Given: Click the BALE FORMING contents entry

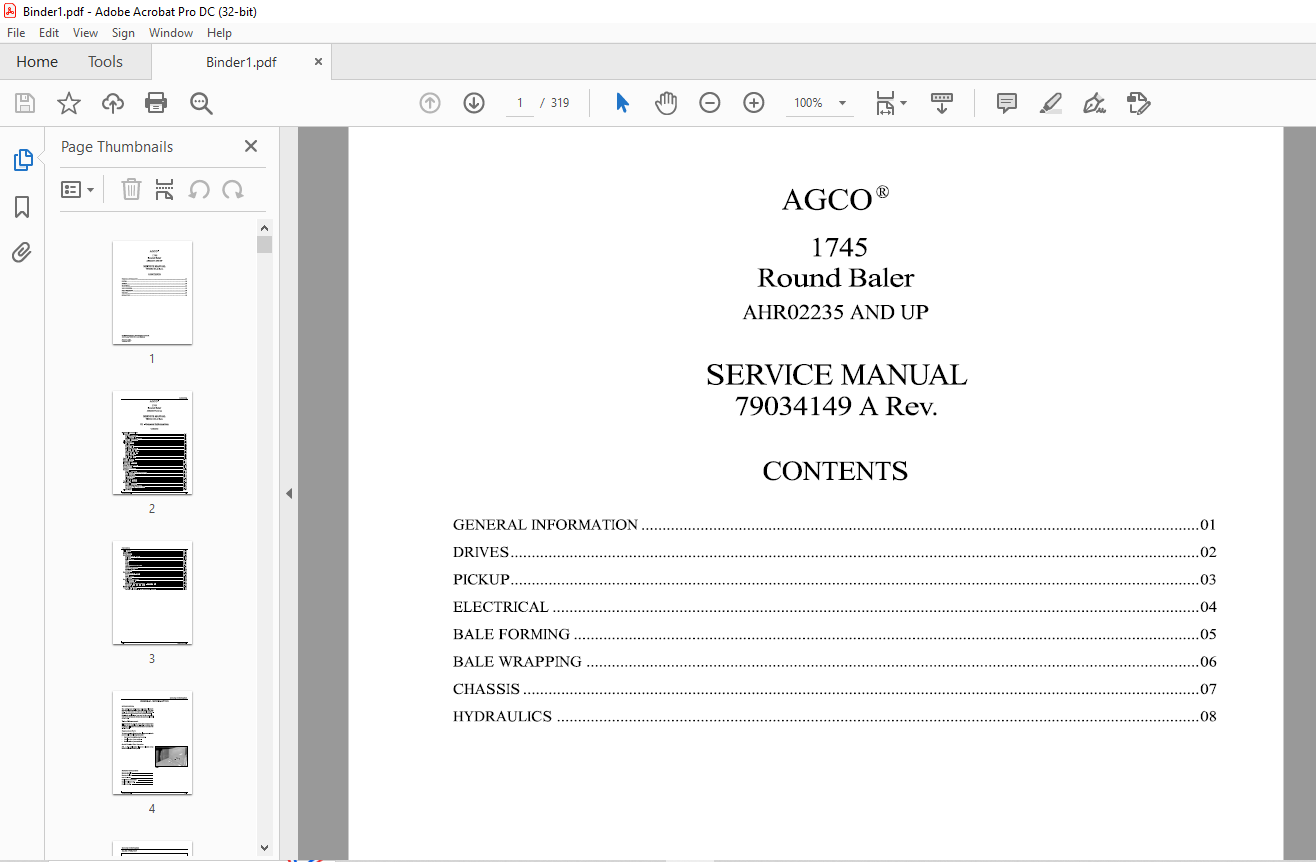Looking at the screenshot, I should point(834,634).
